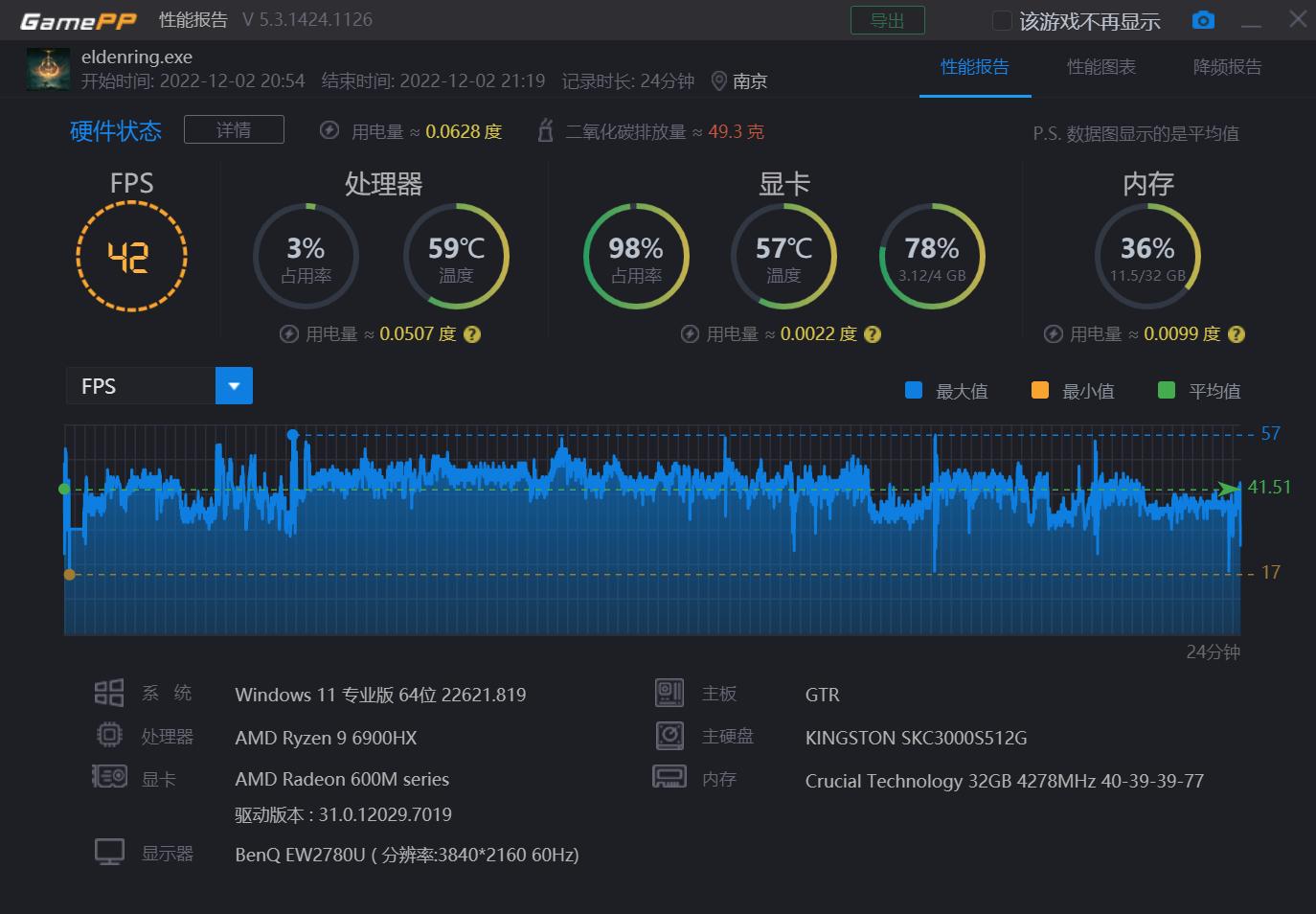The height and width of the screenshot is (914, 1316).
Task: Toggle the 最小值 legend marker
Action: [x=1039, y=390]
